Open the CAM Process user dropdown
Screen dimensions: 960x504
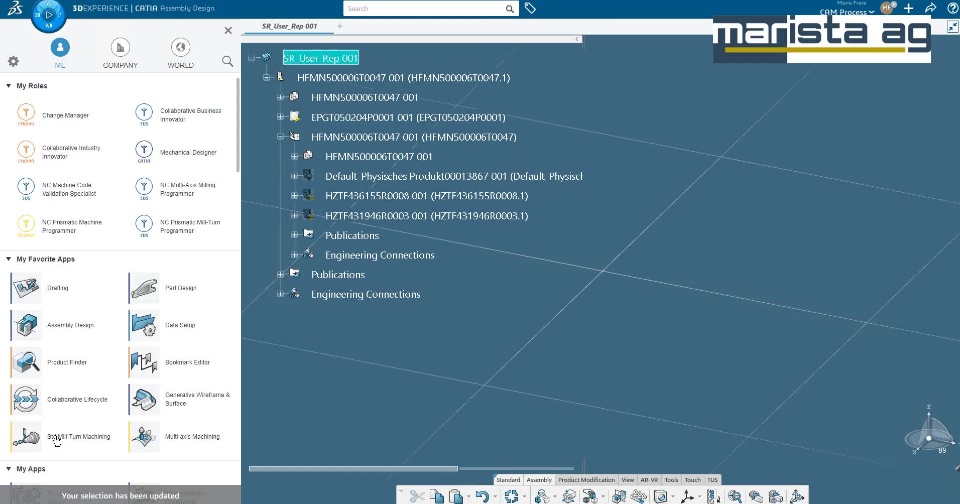[847, 12]
